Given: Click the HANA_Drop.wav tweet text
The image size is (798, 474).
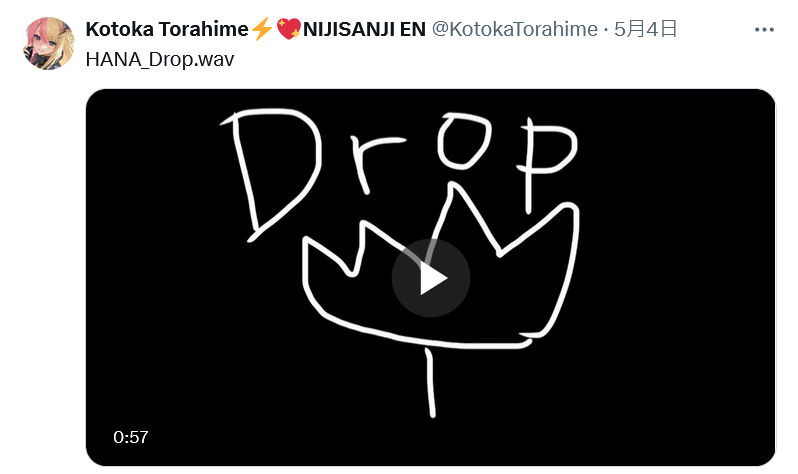Looking at the screenshot, I should [x=160, y=60].
